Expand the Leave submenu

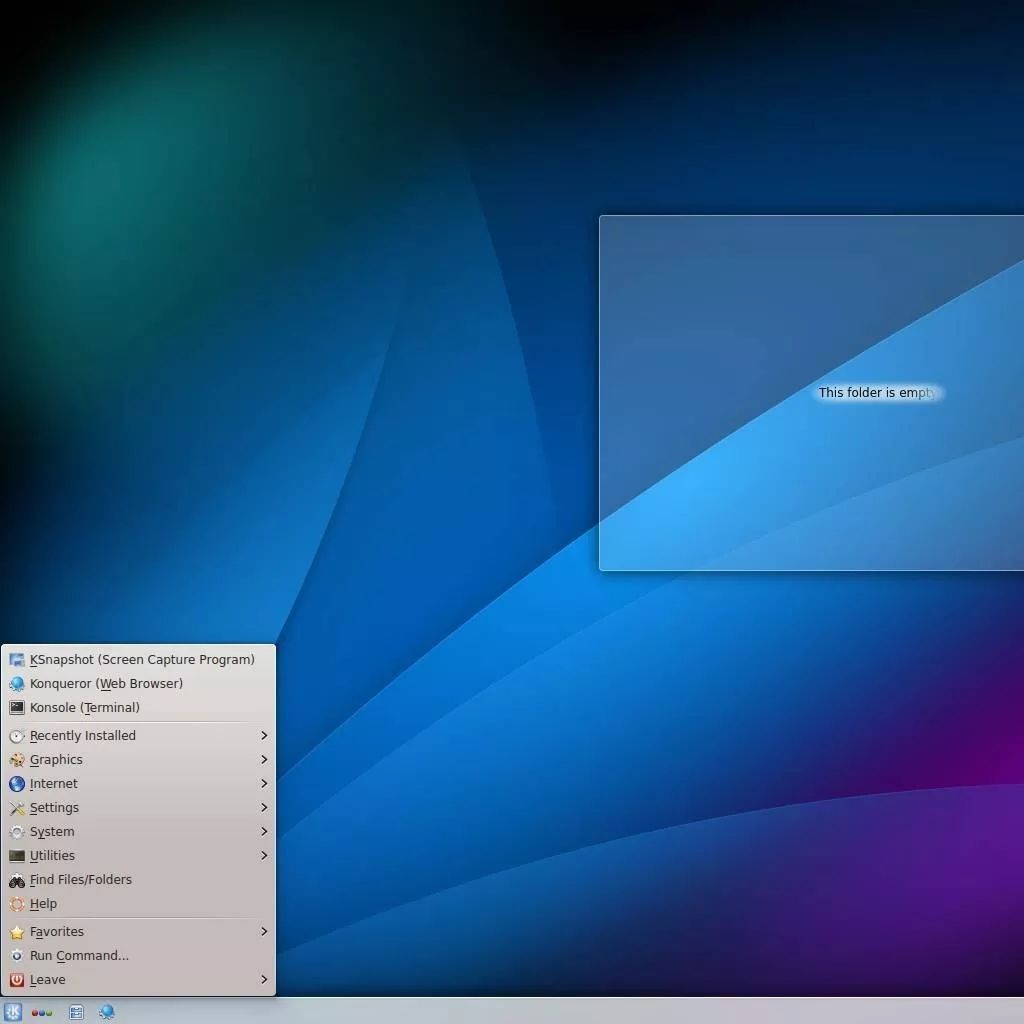263,980
